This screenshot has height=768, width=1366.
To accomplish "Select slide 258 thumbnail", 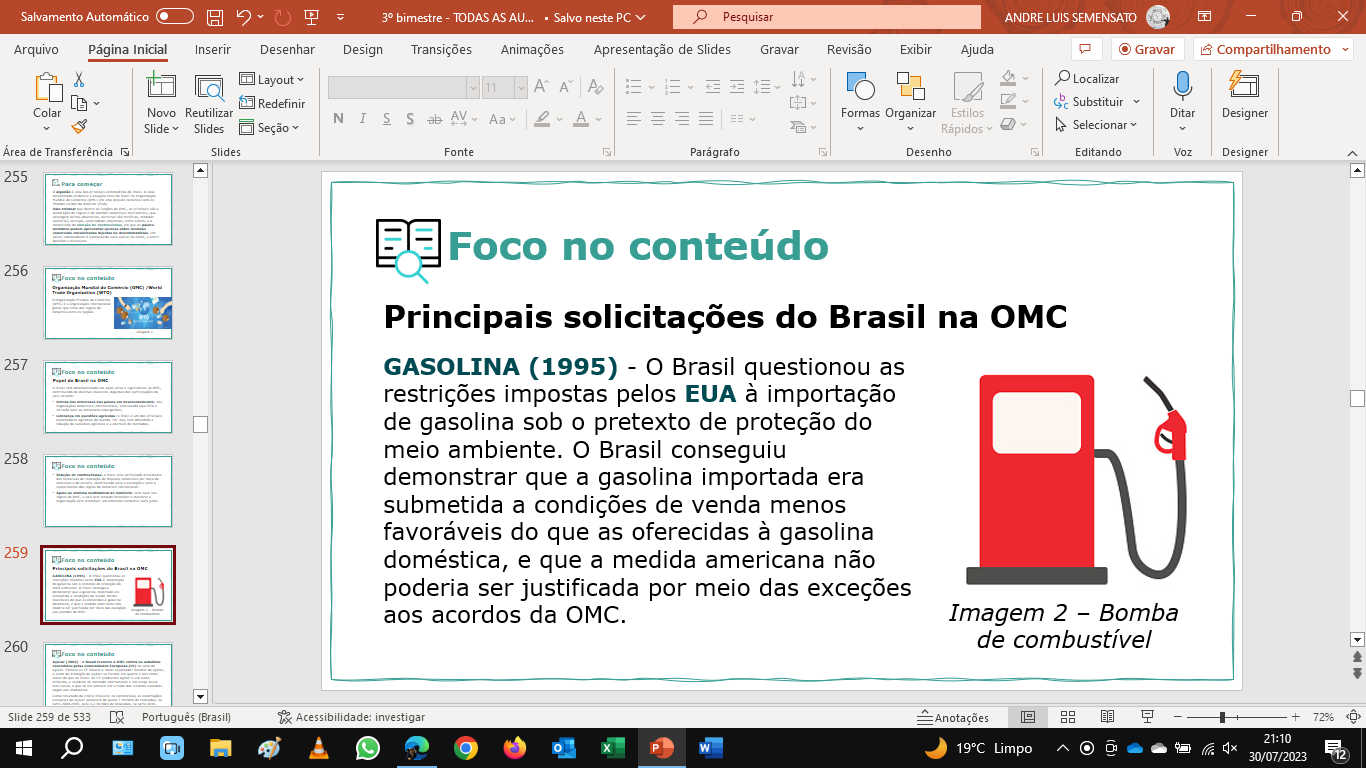I will [x=108, y=491].
